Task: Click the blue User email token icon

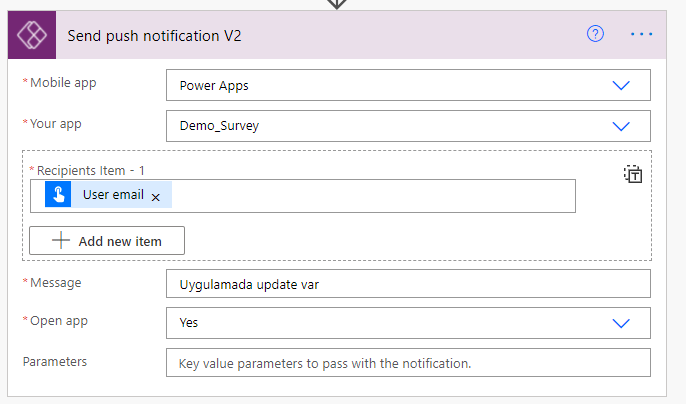Action: pyautogui.click(x=58, y=195)
